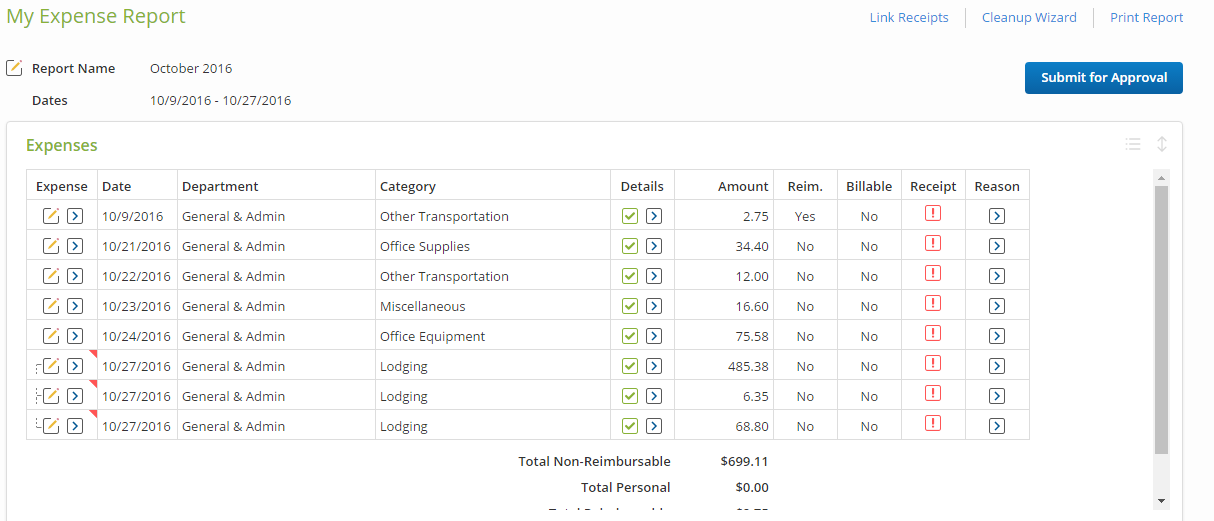Open missing receipt alert for 68.80 Lodging
Image resolution: width=1214 pixels, height=521 pixels.
click(x=933, y=423)
